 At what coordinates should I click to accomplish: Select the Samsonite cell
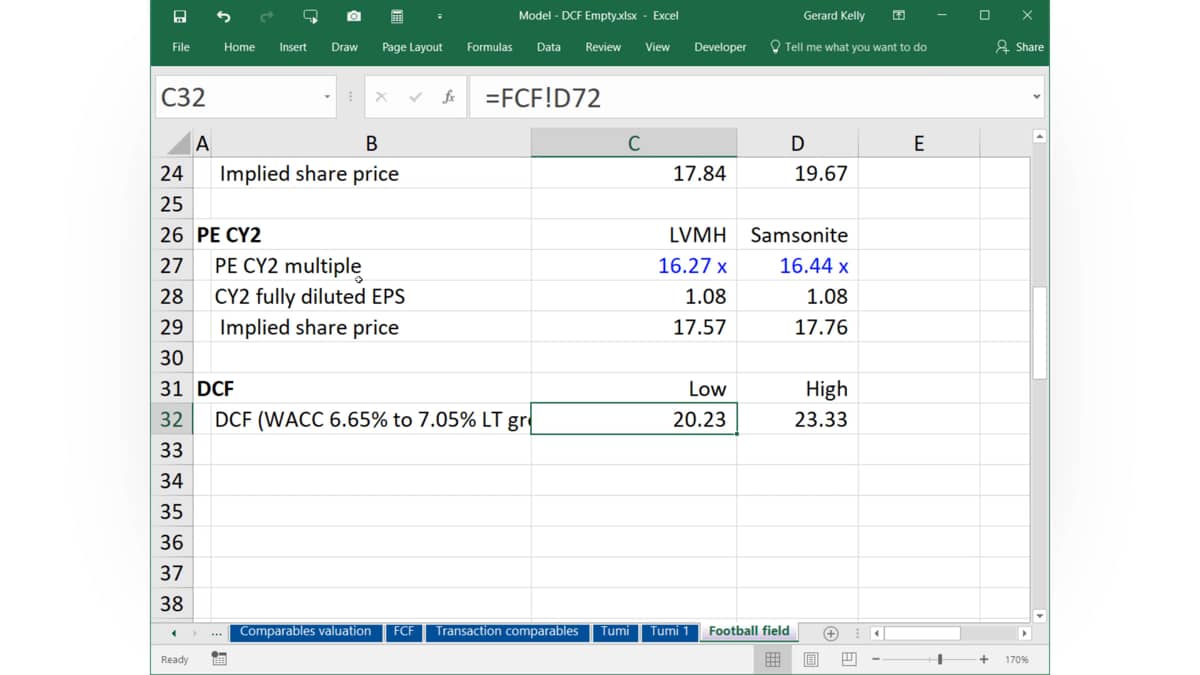(798, 235)
